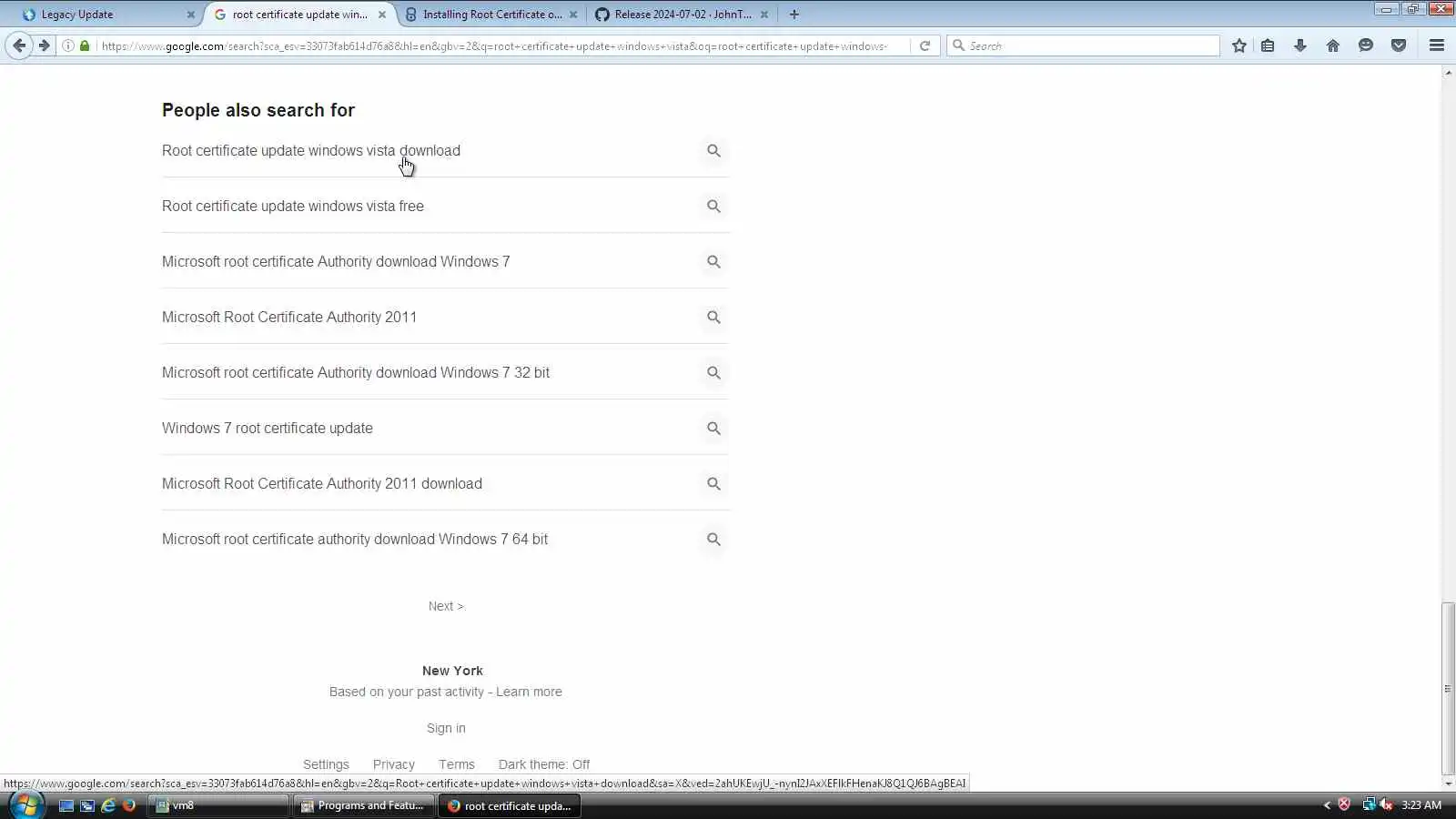Screen dimensions: 1456x819
Task: Close the Release 2024-07-02 tab
Action: tap(764, 15)
